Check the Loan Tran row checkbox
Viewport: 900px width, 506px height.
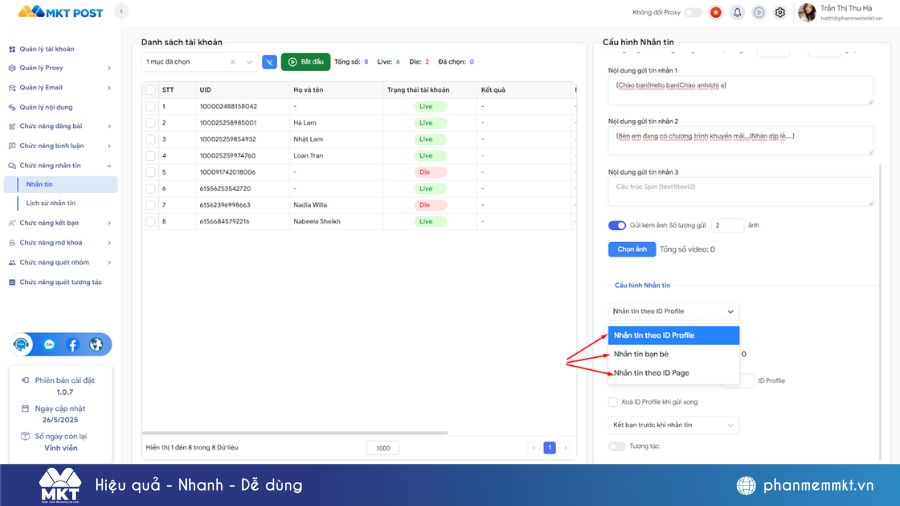click(x=150, y=155)
